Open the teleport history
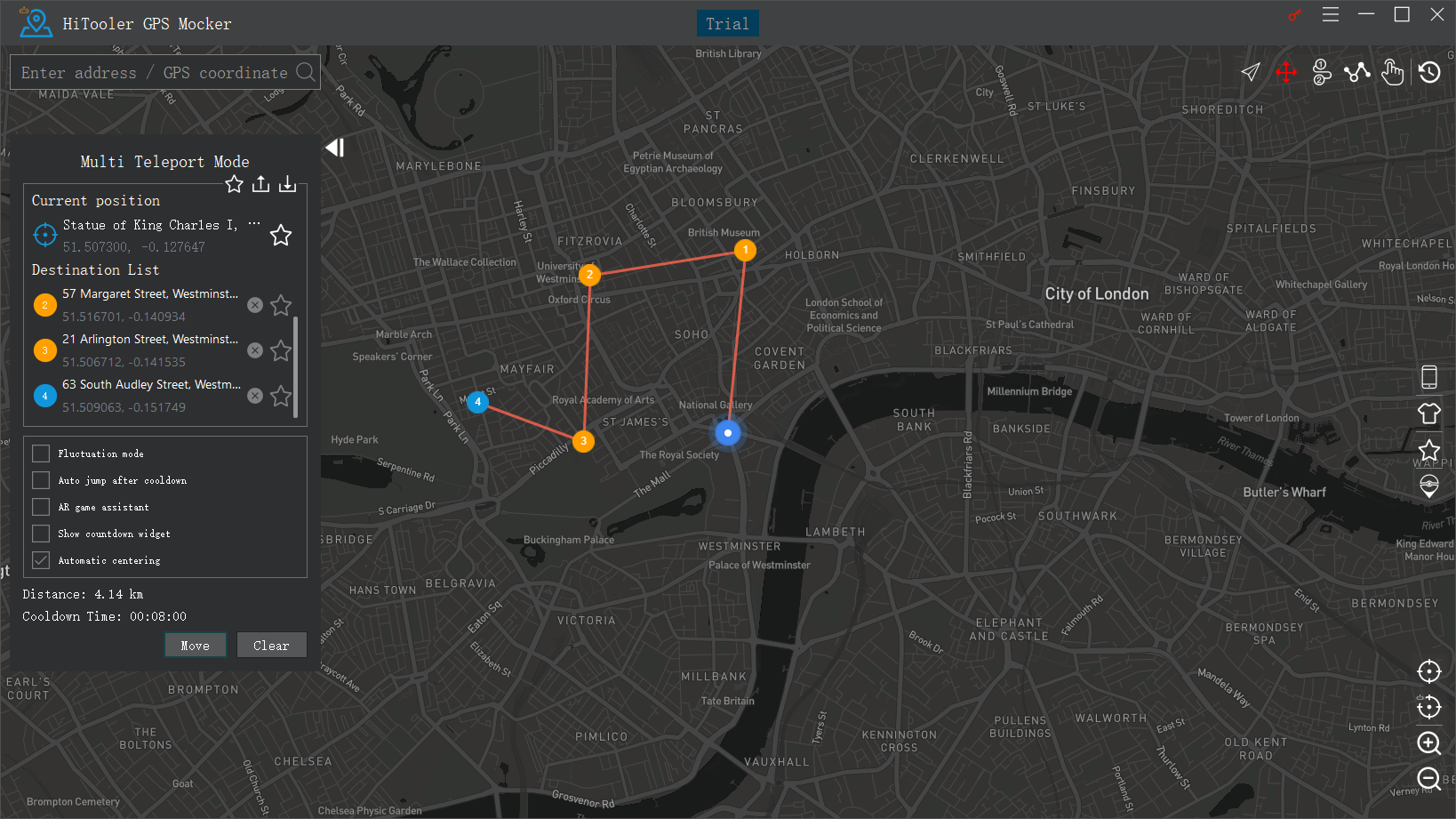 [x=1429, y=72]
